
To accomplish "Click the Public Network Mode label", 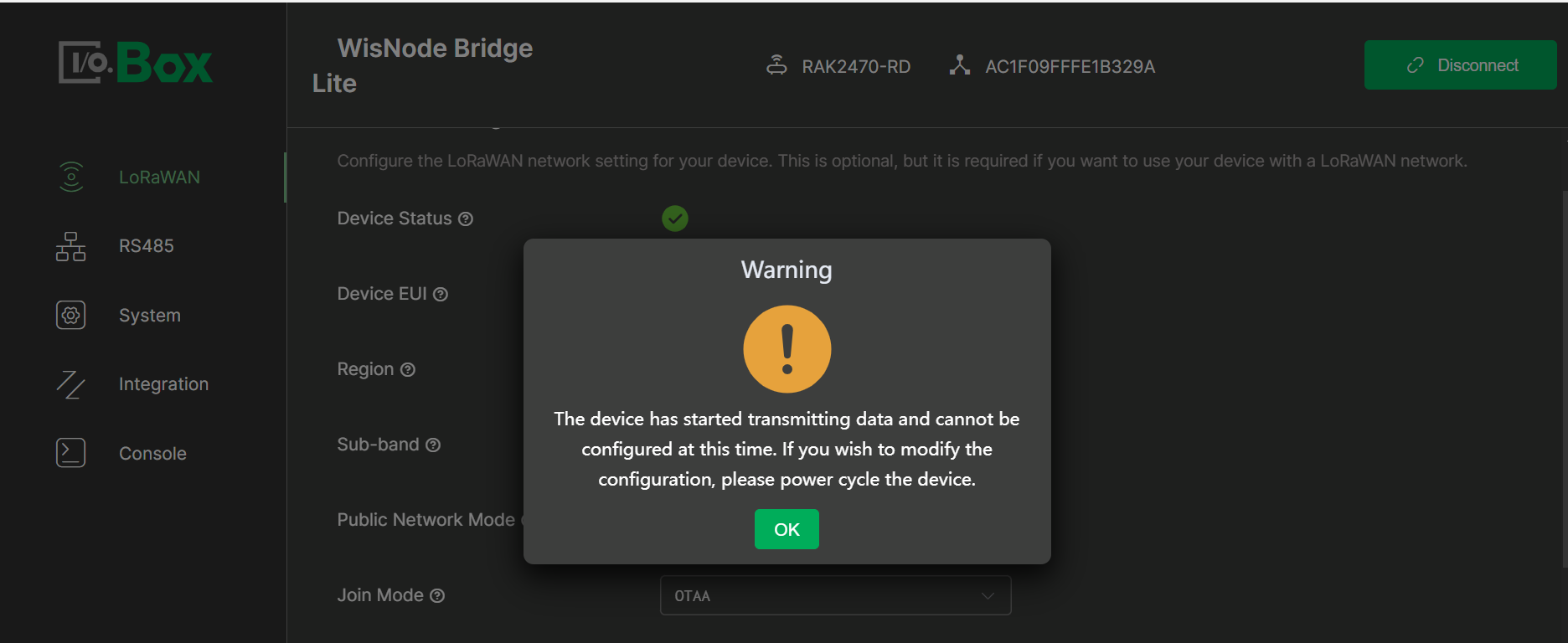I will coord(426,520).
